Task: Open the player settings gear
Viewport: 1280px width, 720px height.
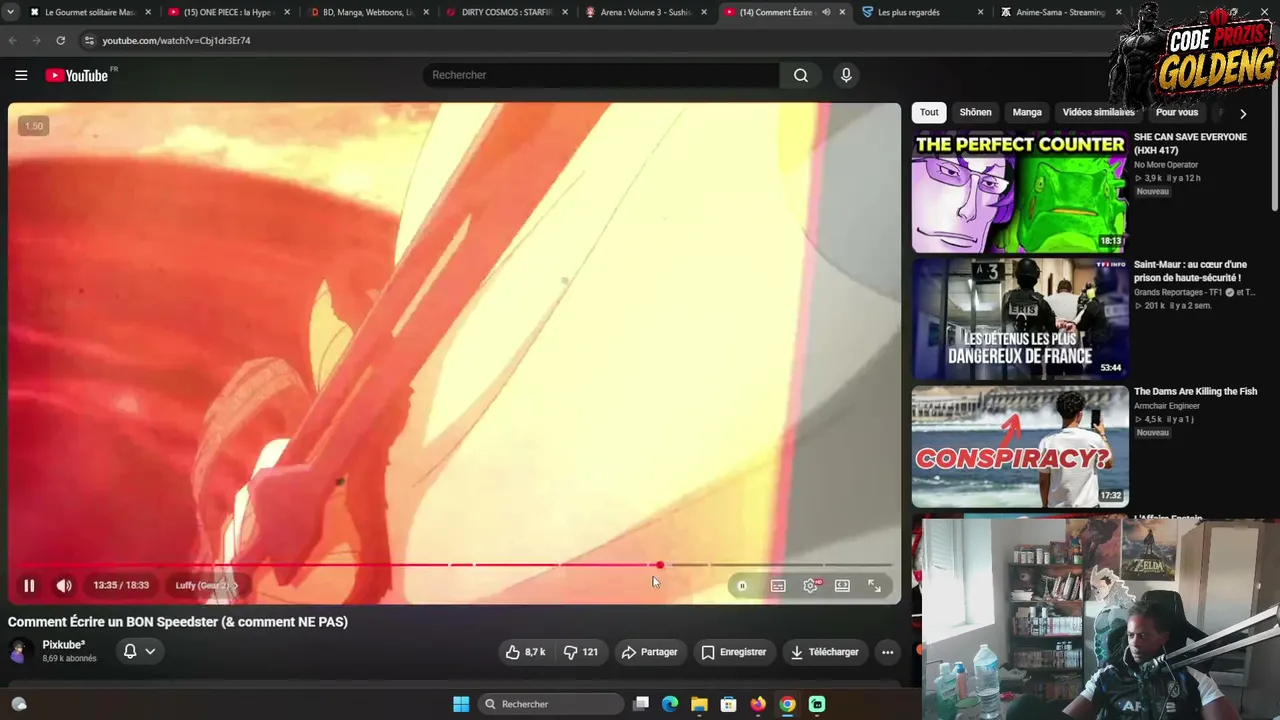Action: click(x=811, y=586)
